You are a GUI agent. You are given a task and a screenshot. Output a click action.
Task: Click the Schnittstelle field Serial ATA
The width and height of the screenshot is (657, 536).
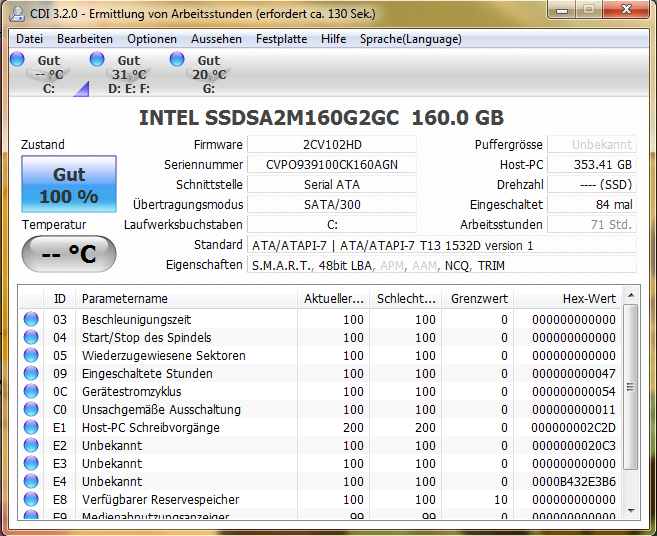coord(332,185)
